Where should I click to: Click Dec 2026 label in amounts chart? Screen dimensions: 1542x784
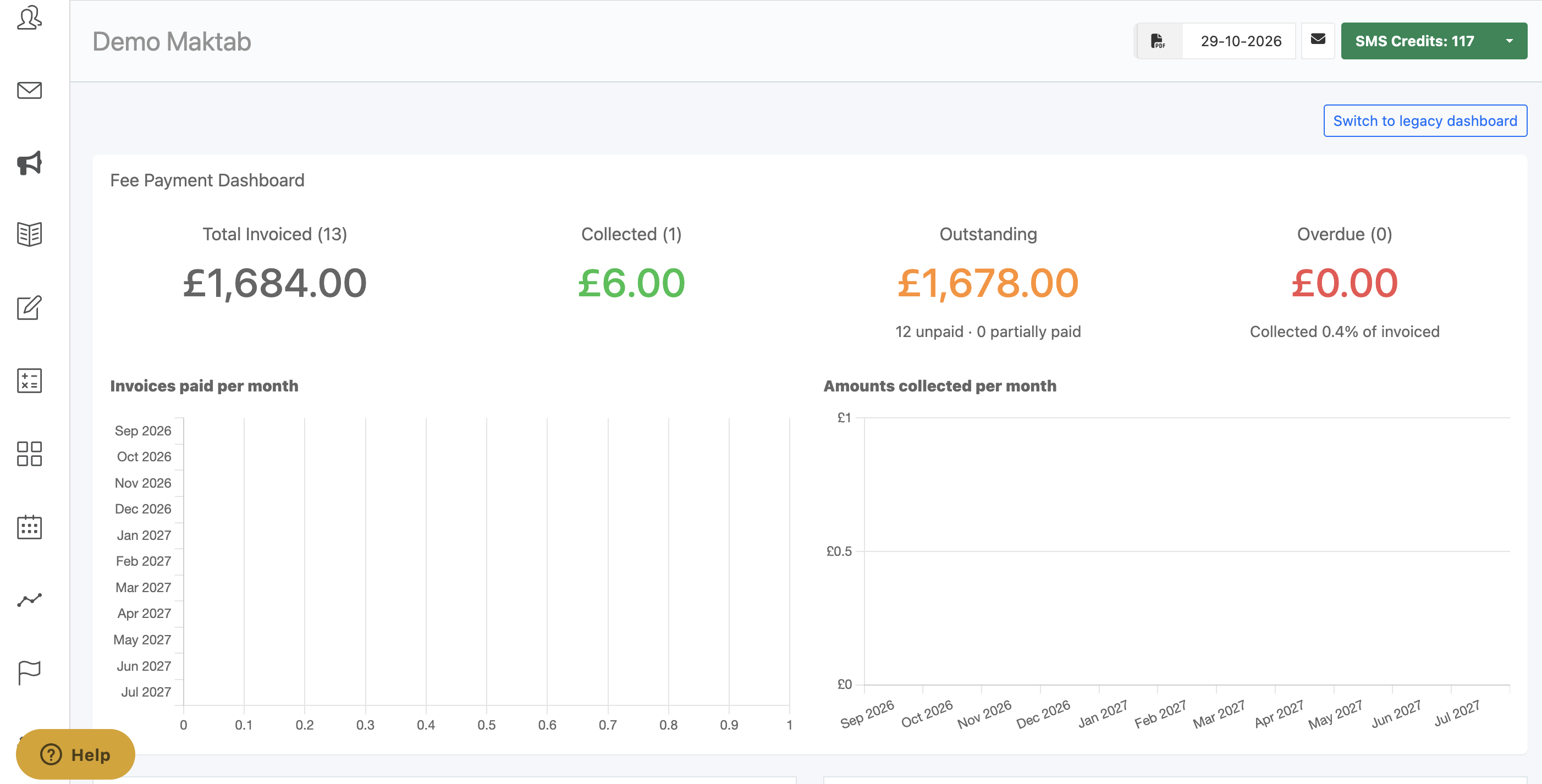(x=1043, y=714)
